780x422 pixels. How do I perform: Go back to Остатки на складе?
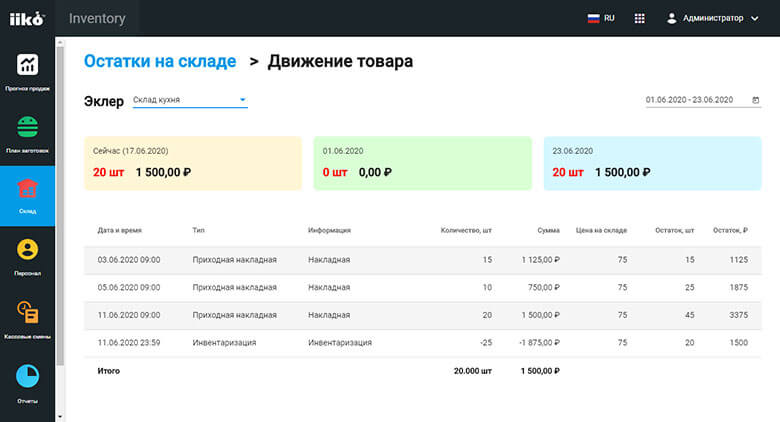coord(160,62)
